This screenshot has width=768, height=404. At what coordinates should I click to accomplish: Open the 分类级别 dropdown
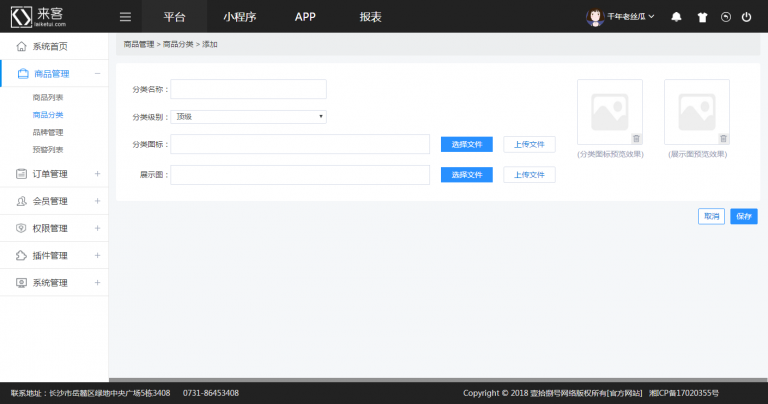coord(249,116)
